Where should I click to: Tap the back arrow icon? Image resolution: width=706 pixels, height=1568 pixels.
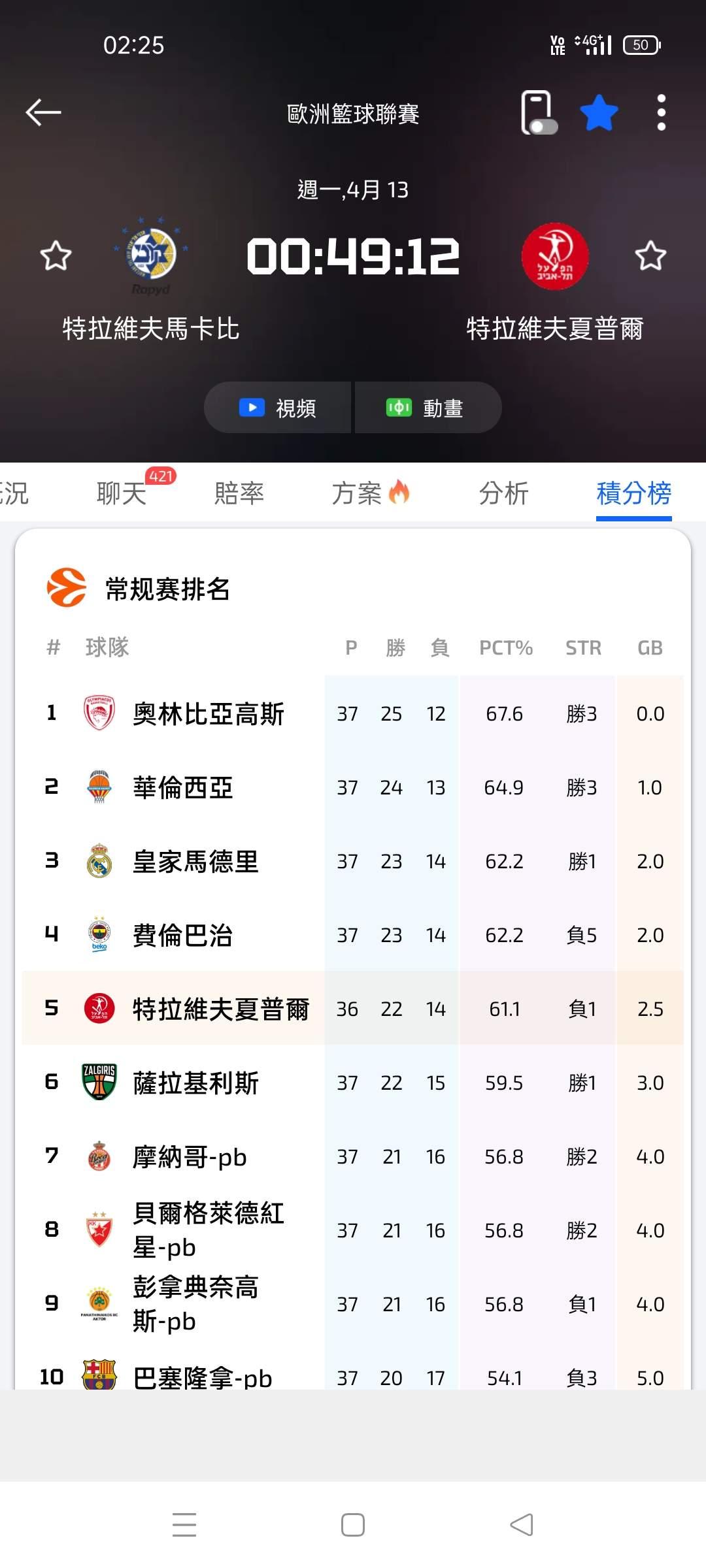[43, 112]
